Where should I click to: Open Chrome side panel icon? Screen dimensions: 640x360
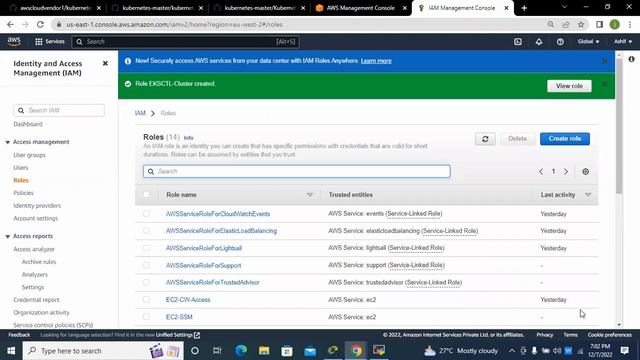tap(599, 24)
